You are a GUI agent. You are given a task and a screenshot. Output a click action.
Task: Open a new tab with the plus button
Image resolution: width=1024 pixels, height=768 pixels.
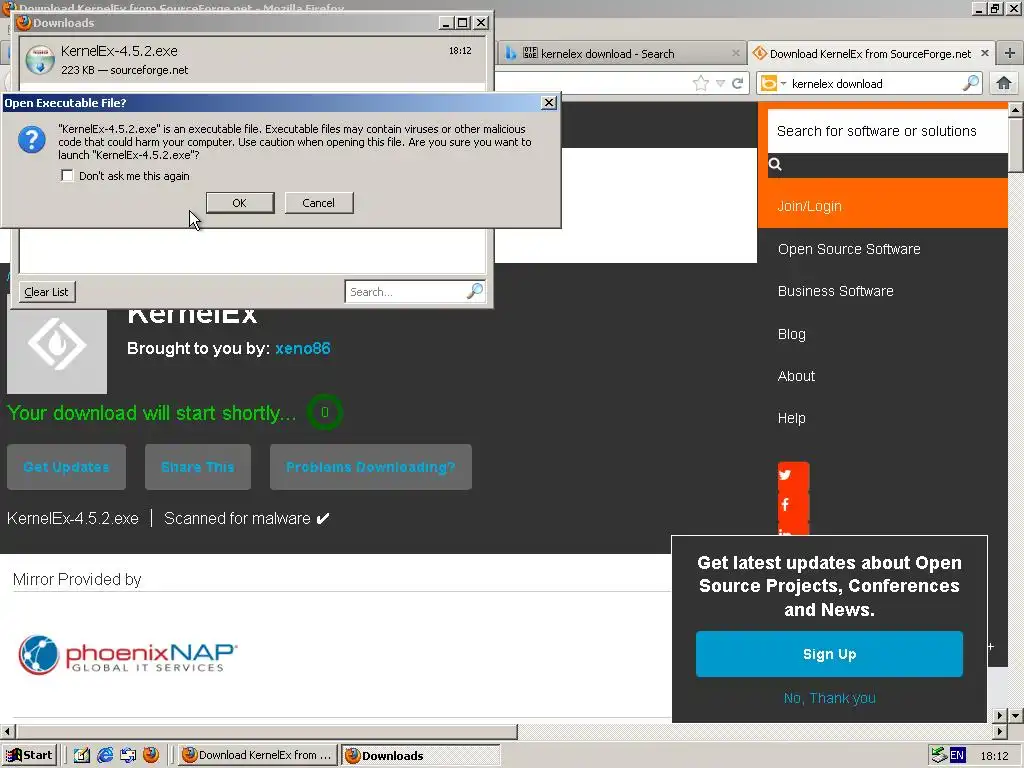click(x=1010, y=53)
